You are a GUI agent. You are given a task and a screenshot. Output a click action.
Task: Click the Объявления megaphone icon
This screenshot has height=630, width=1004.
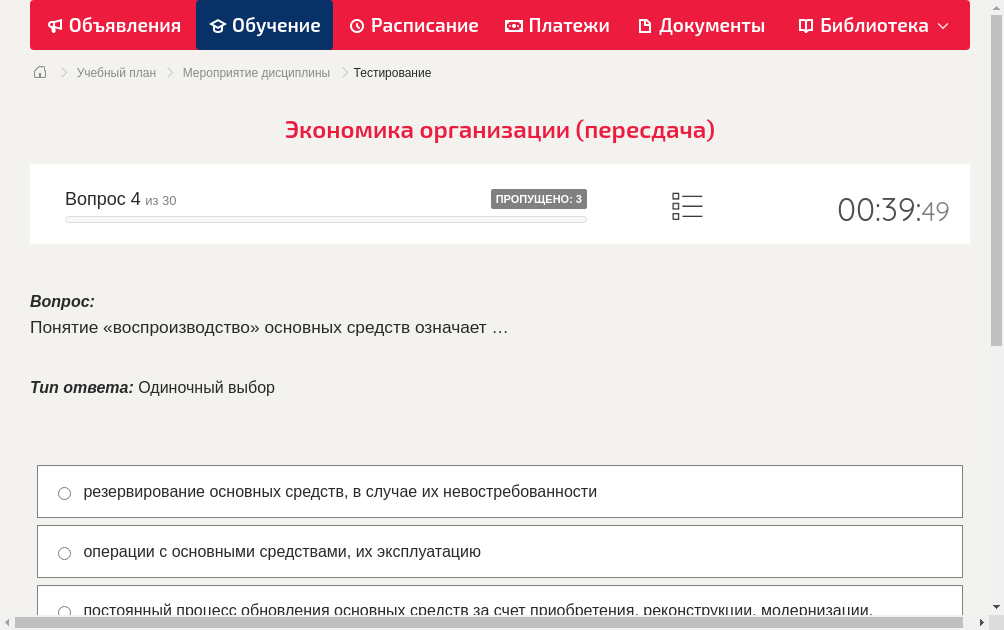[x=53, y=25]
